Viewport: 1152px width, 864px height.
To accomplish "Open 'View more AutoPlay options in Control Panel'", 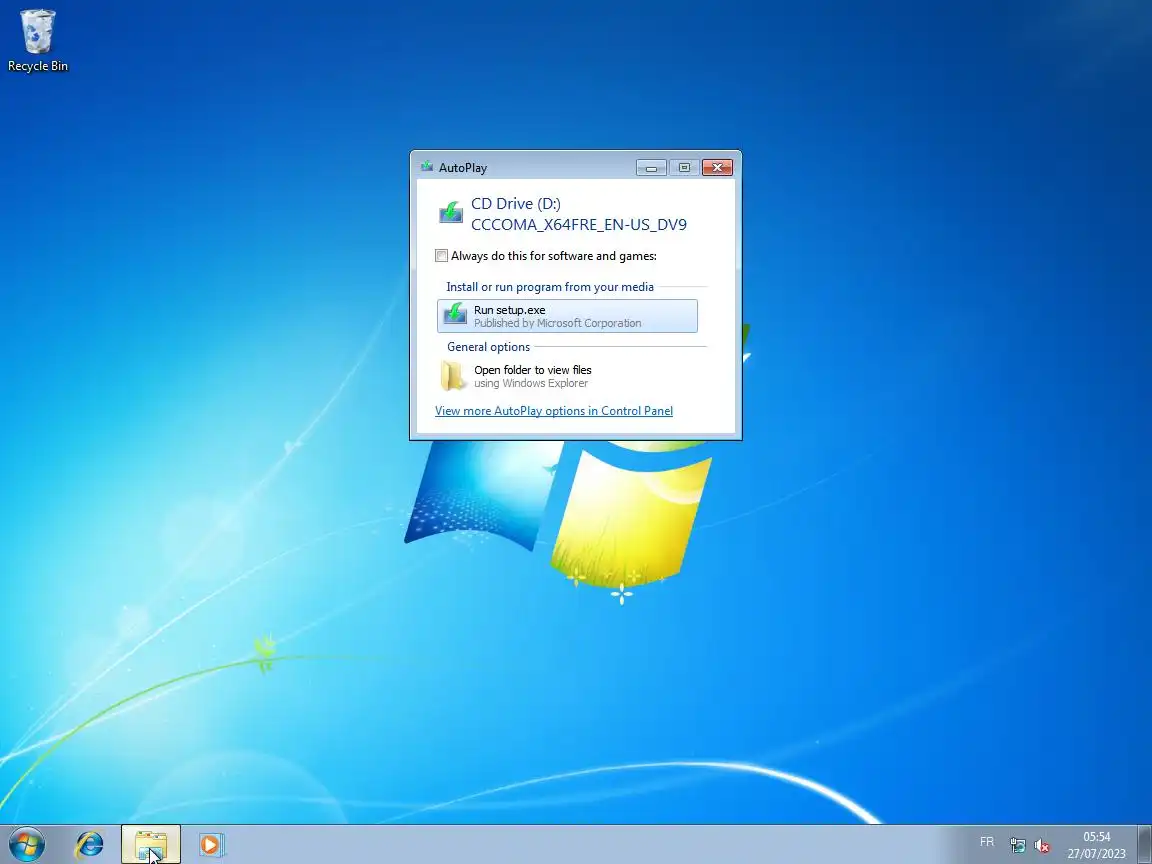I will coord(554,411).
